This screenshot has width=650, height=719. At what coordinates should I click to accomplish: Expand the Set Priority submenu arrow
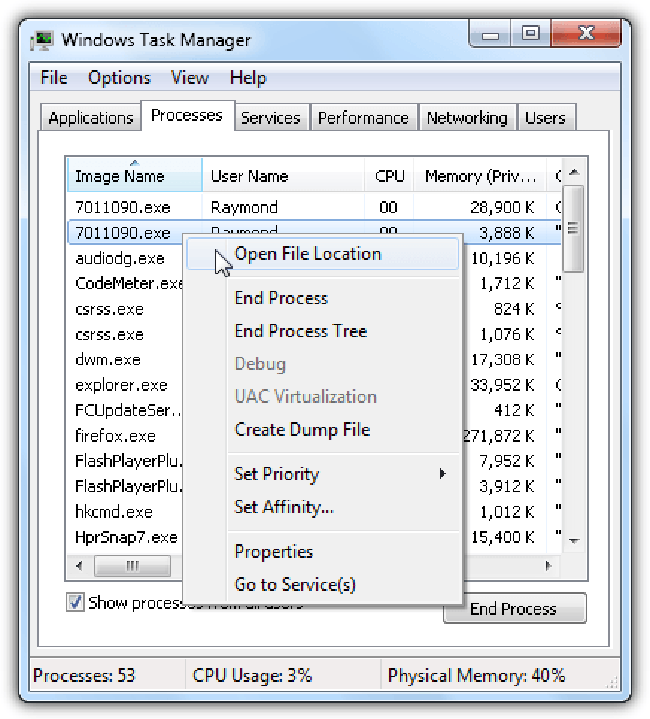(x=442, y=474)
